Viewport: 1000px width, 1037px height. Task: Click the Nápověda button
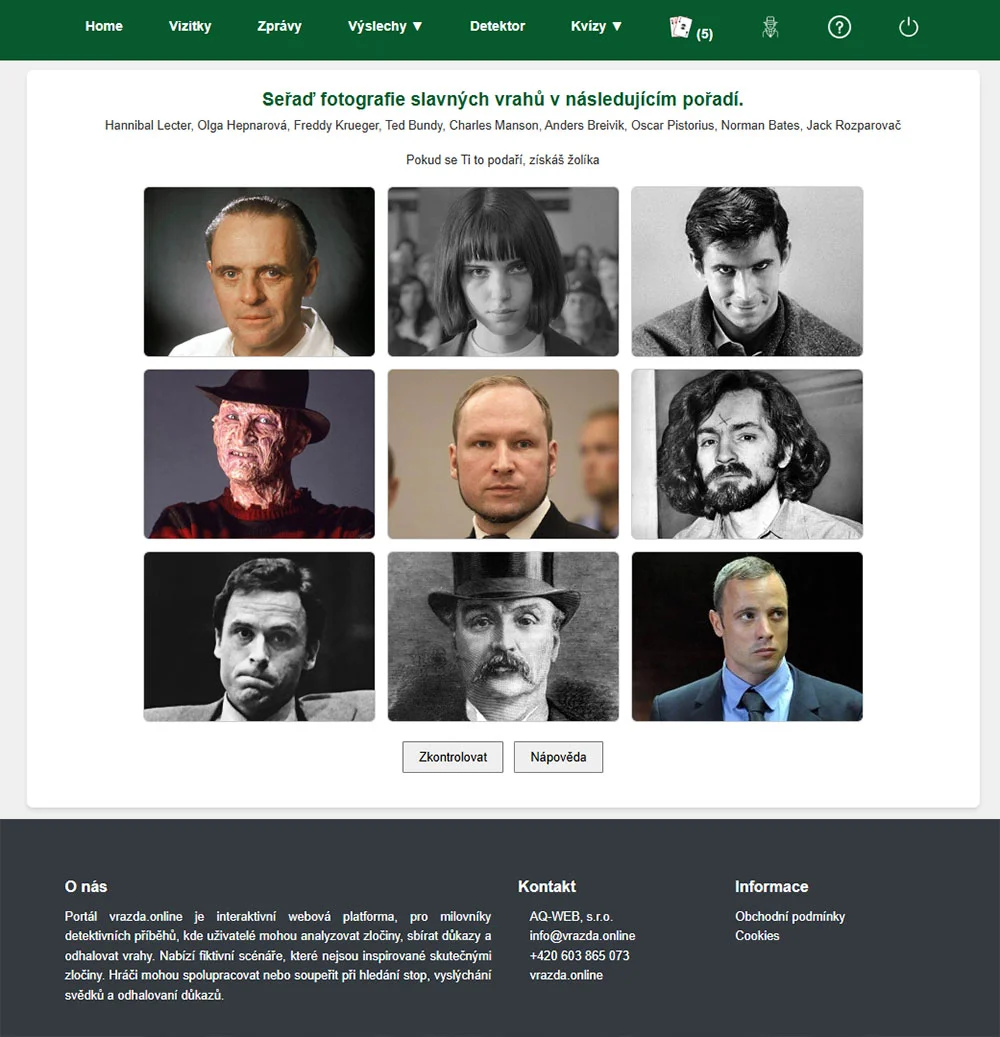(x=558, y=757)
